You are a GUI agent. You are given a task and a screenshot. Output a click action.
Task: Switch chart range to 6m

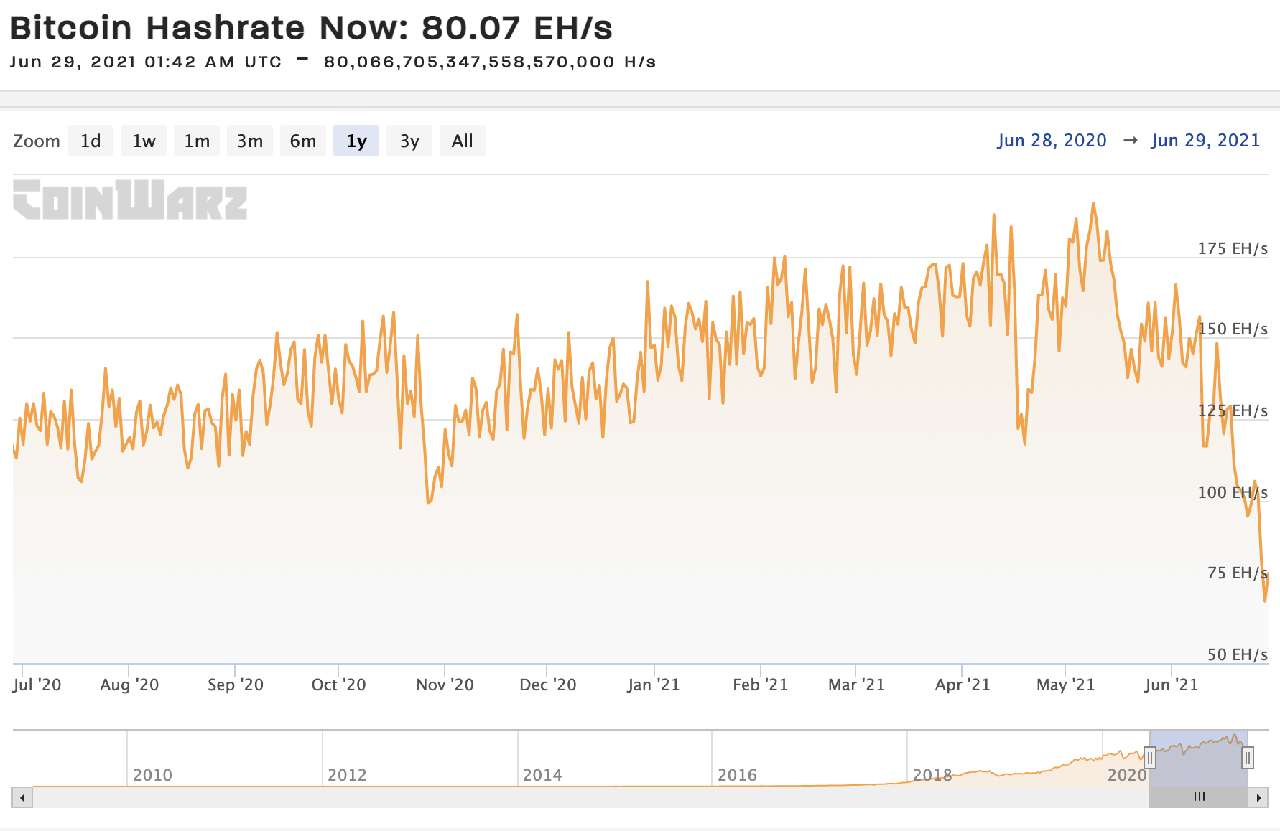303,141
